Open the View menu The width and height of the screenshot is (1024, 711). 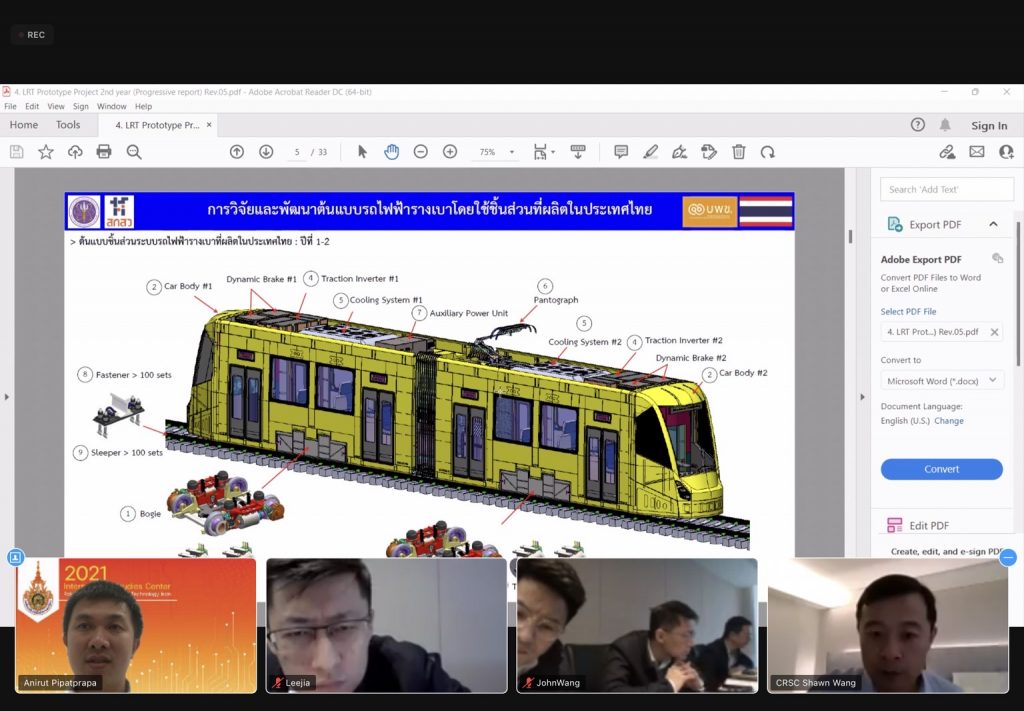coord(56,106)
